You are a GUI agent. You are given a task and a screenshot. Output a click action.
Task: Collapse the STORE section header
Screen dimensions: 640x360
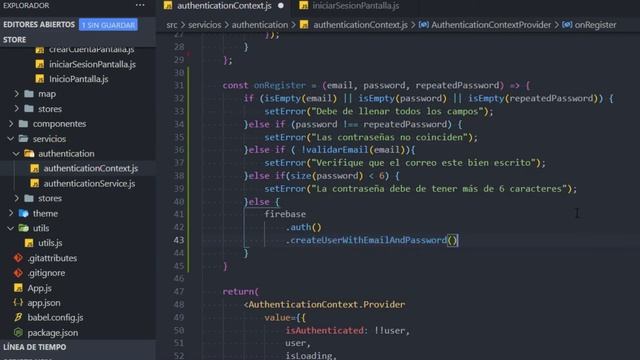(15, 40)
